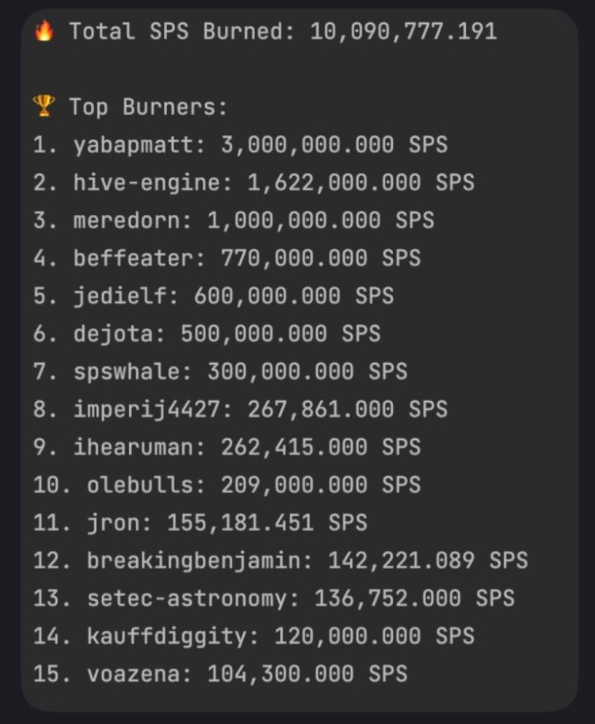The image size is (595, 724).
Task: Select the dejota line
Action: coord(207,334)
